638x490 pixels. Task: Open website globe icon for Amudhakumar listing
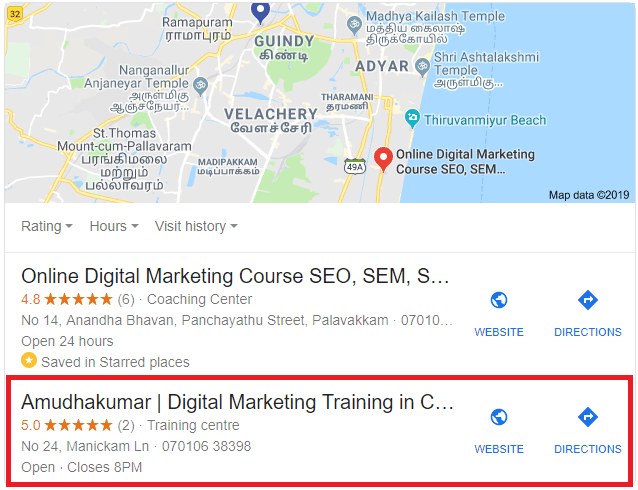click(x=499, y=417)
